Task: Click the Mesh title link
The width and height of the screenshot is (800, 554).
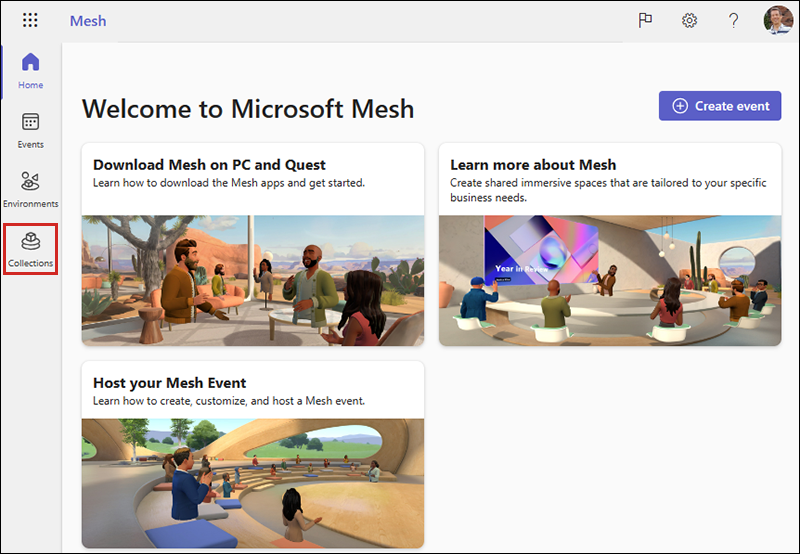Action: [88, 21]
